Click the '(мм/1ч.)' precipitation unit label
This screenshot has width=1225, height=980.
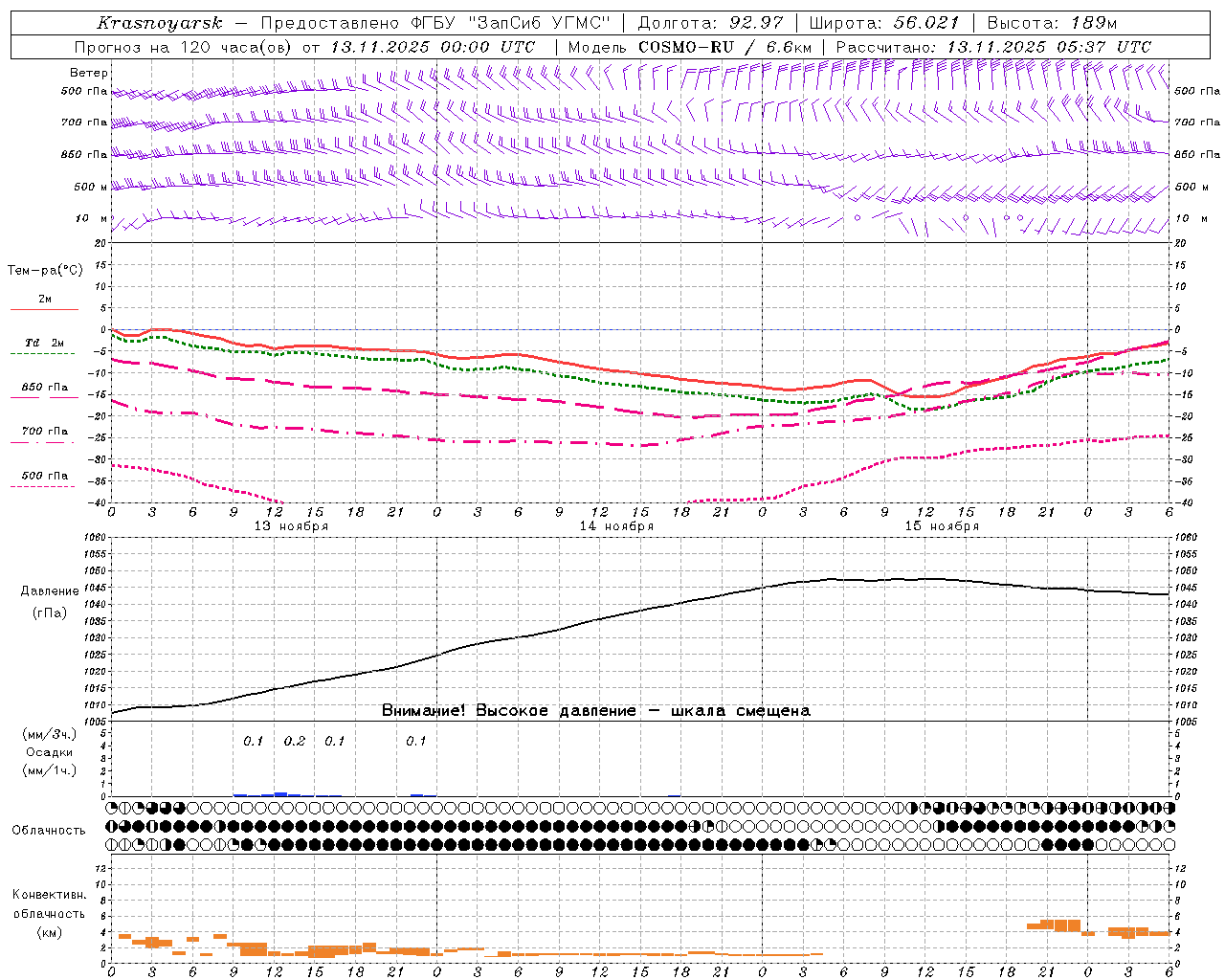coord(49,770)
